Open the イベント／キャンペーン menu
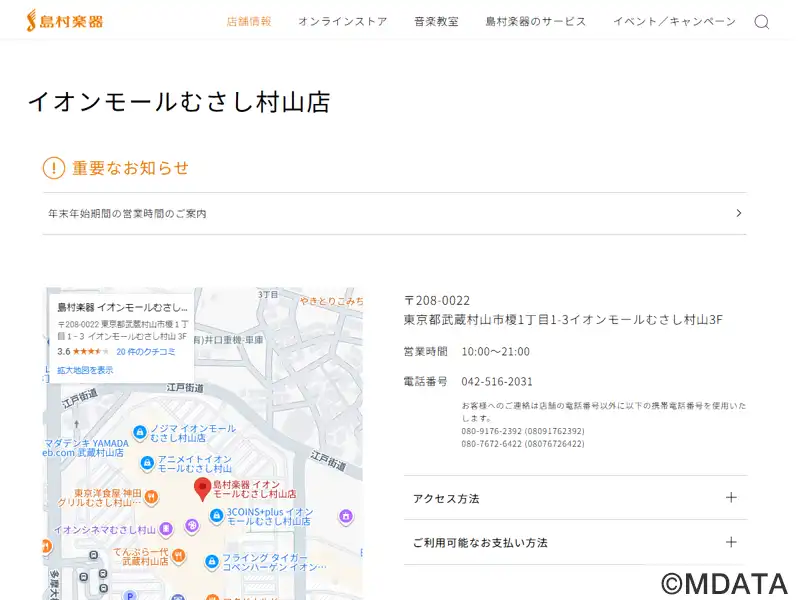 click(x=674, y=21)
